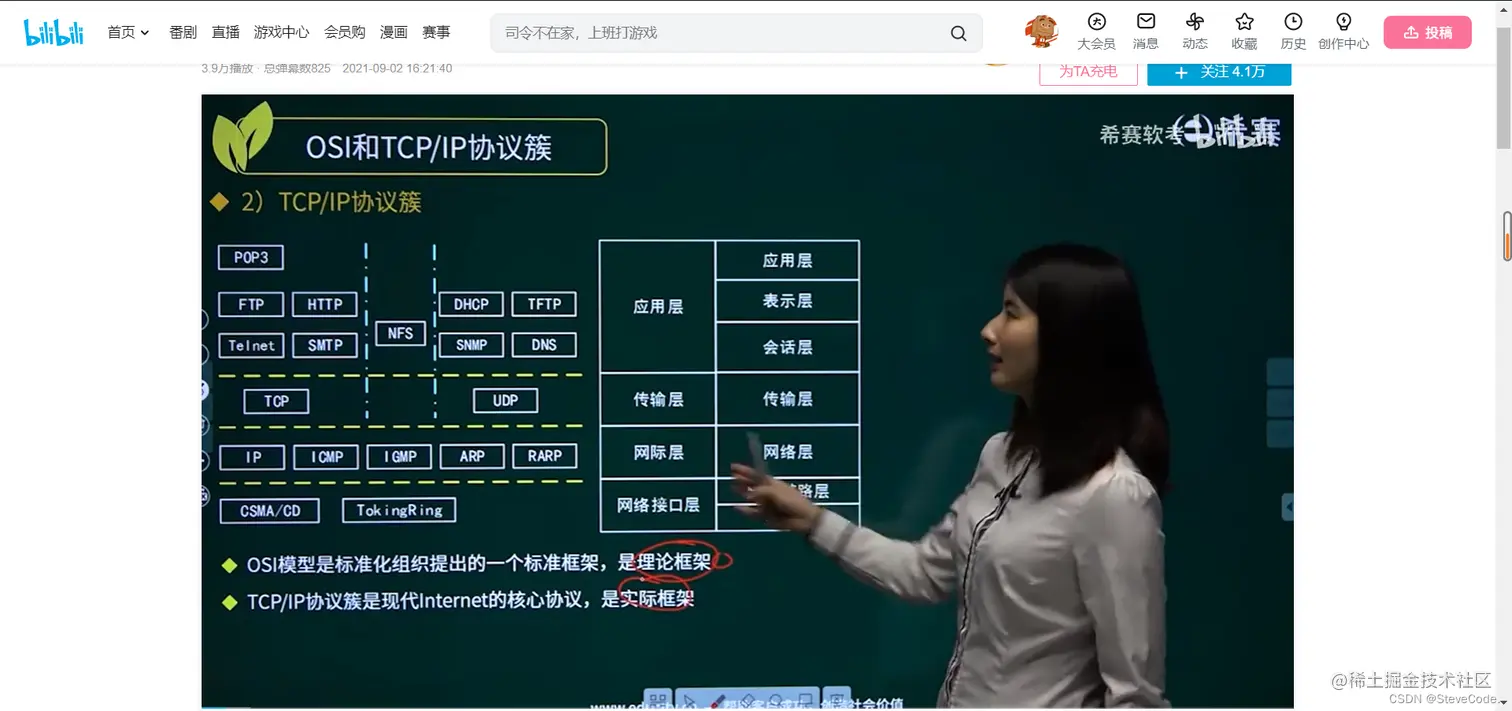Switch to the 漫画 section
This screenshot has height=711, width=1512.
click(393, 31)
